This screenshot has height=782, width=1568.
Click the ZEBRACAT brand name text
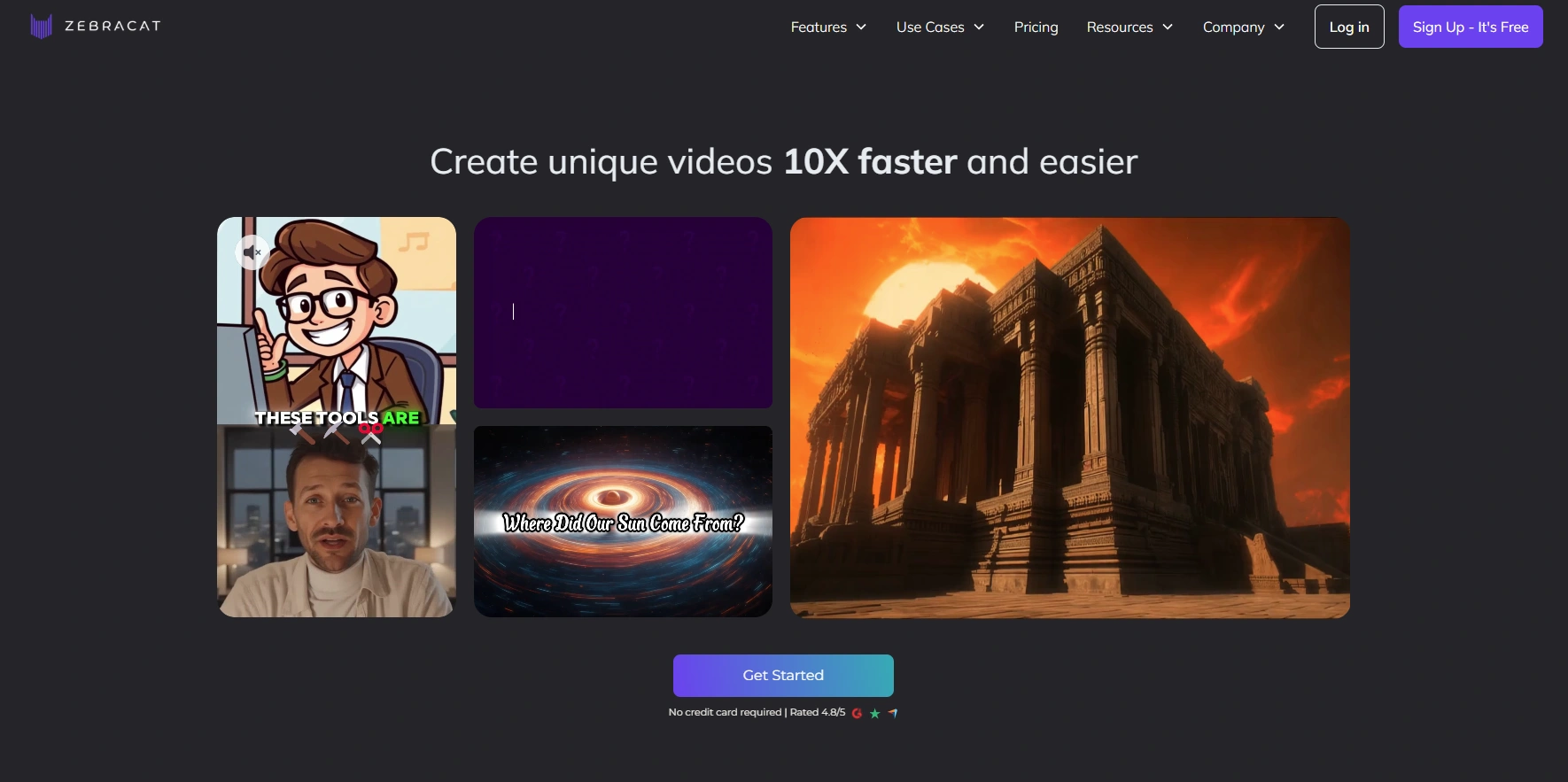(113, 26)
